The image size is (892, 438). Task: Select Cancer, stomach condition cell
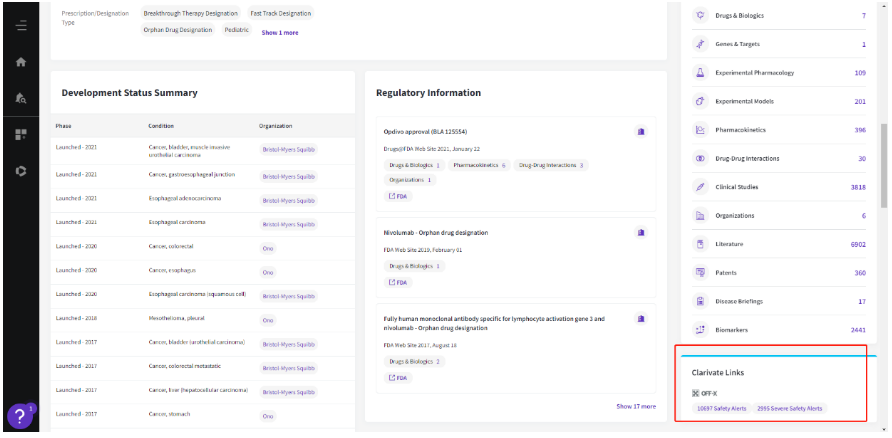click(169, 415)
